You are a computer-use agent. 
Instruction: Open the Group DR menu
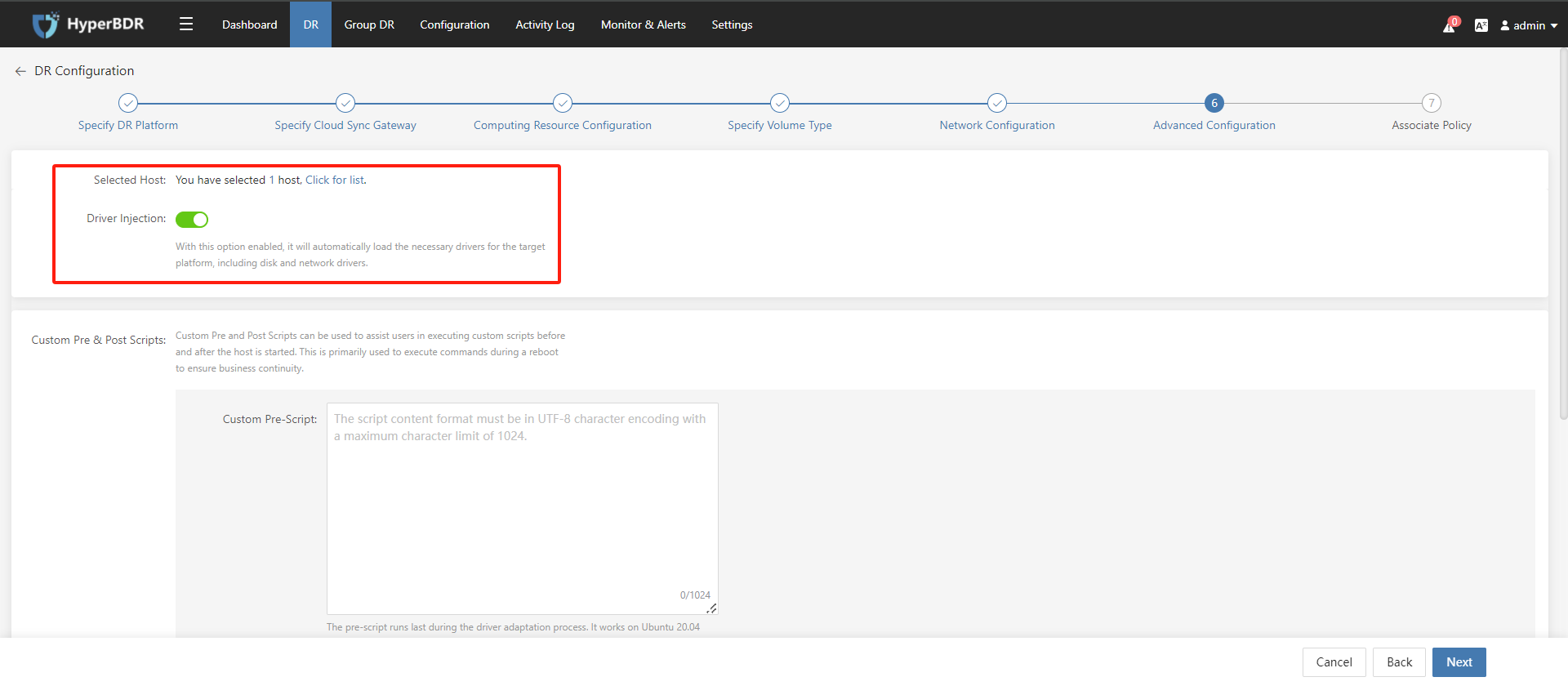(369, 24)
